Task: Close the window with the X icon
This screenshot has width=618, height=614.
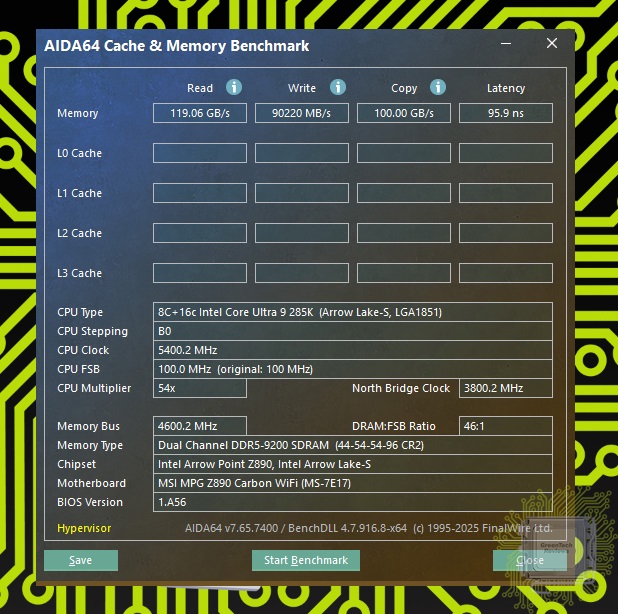Action: [x=552, y=43]
